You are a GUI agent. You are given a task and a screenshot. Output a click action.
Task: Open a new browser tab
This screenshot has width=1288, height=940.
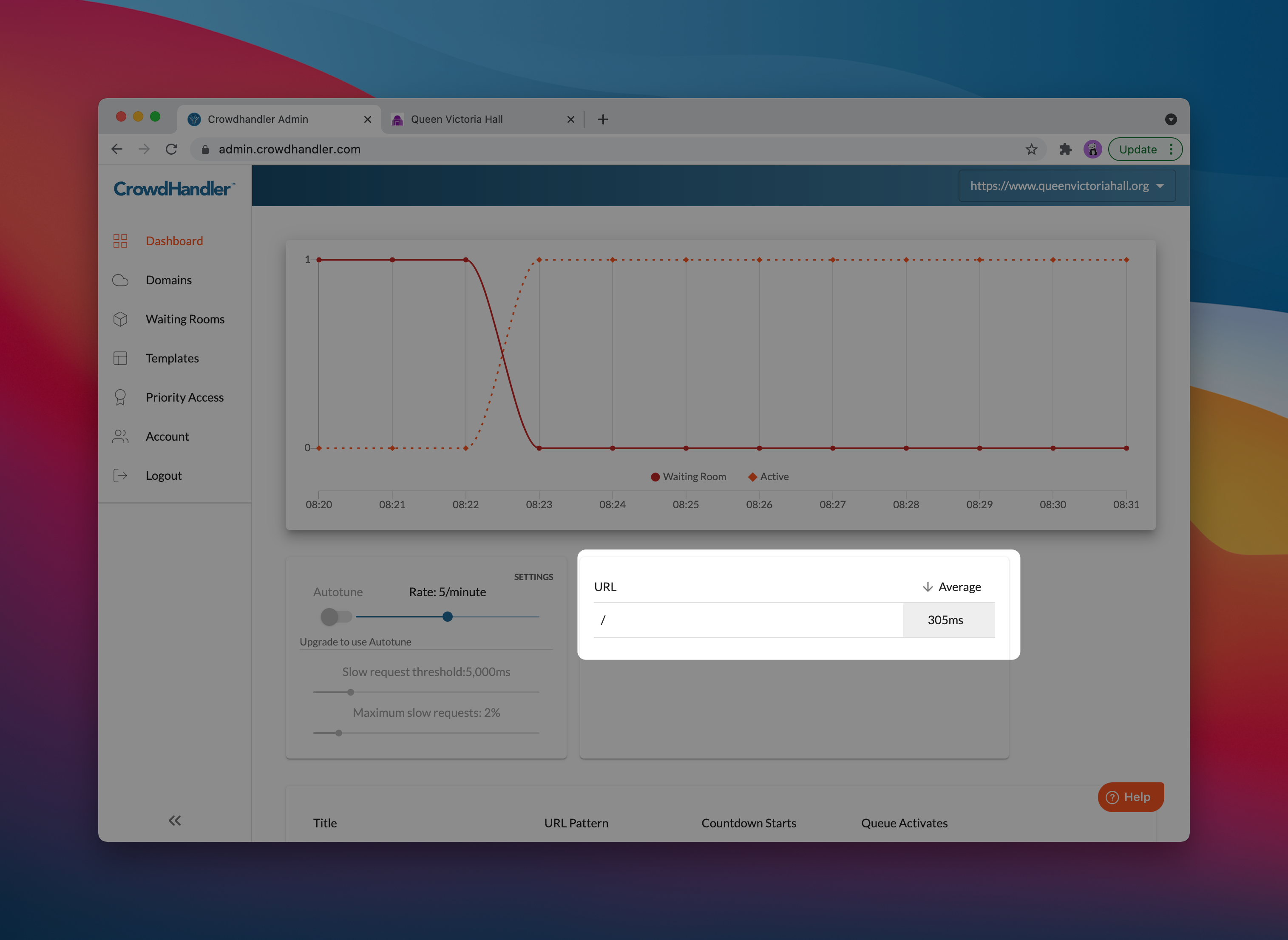point(603,119)
